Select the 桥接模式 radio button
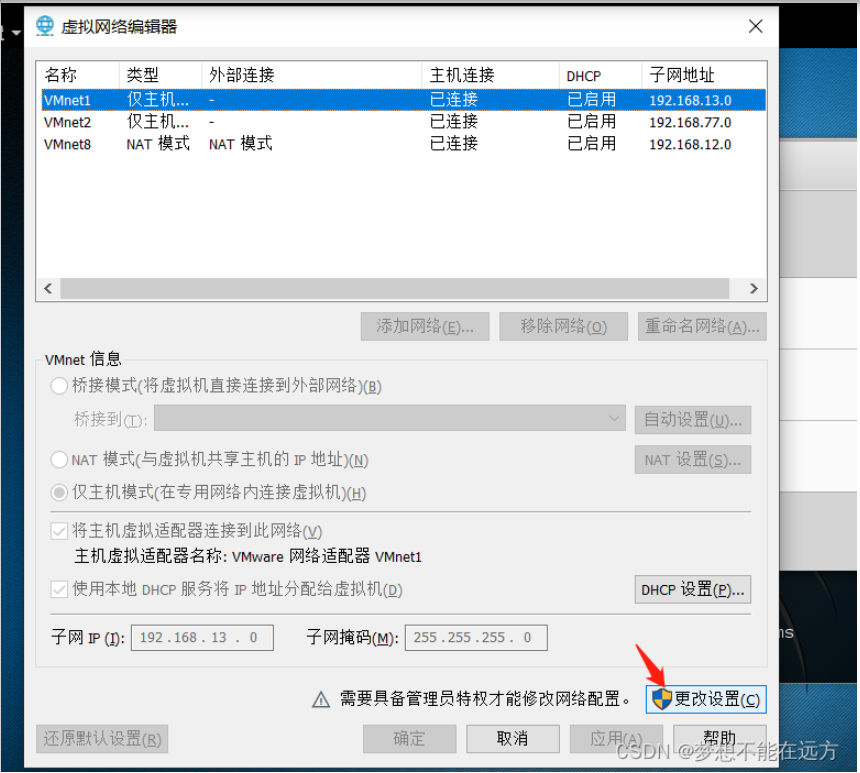Image resolution: width=860 pixels, height=773 pixels. pyautogui.click(x=59, y=386)
